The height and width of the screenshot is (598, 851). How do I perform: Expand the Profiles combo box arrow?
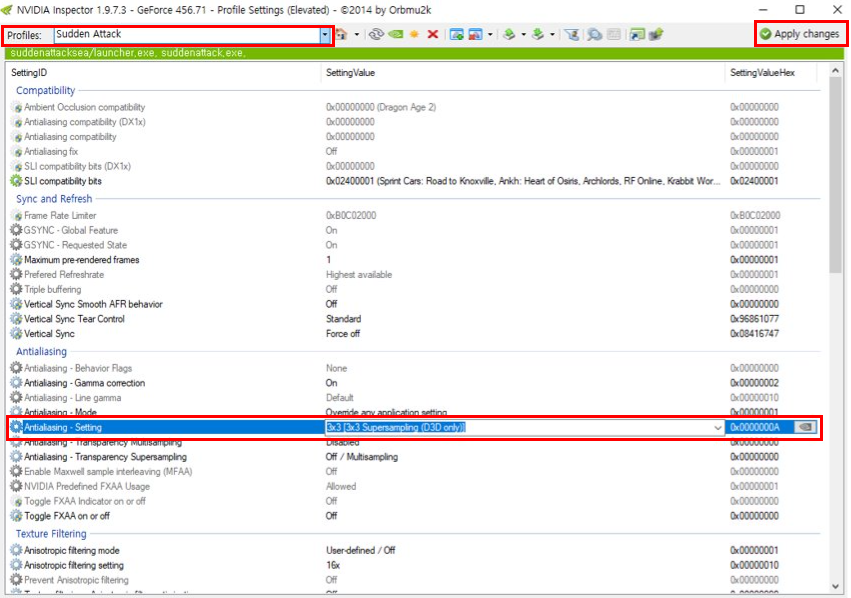click(x=325, y=35)
